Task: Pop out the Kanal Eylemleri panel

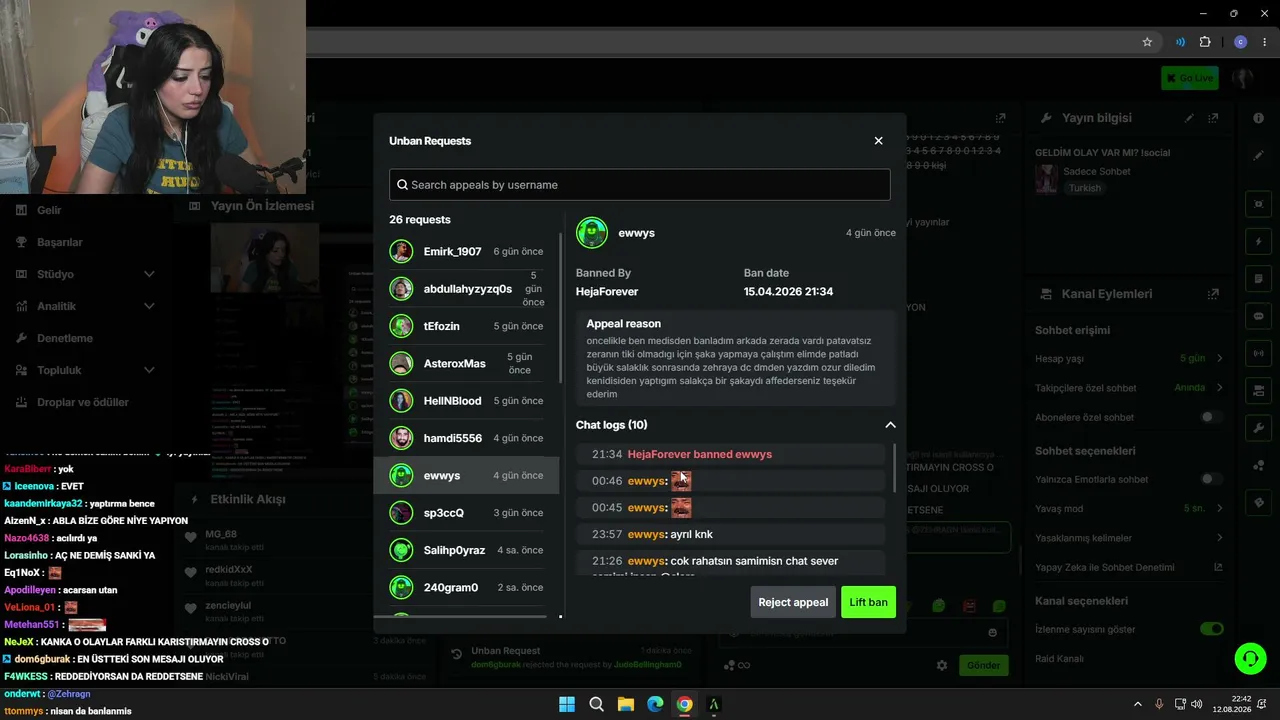Action: pyautogui.click(x=1213, y=294)
